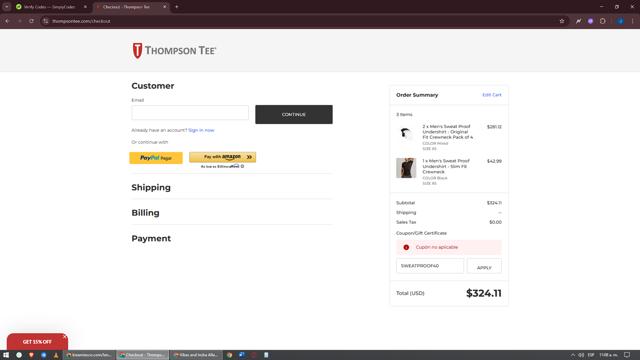Open the notification center icon
Screen dimensions: 640x360
[627, 355]
